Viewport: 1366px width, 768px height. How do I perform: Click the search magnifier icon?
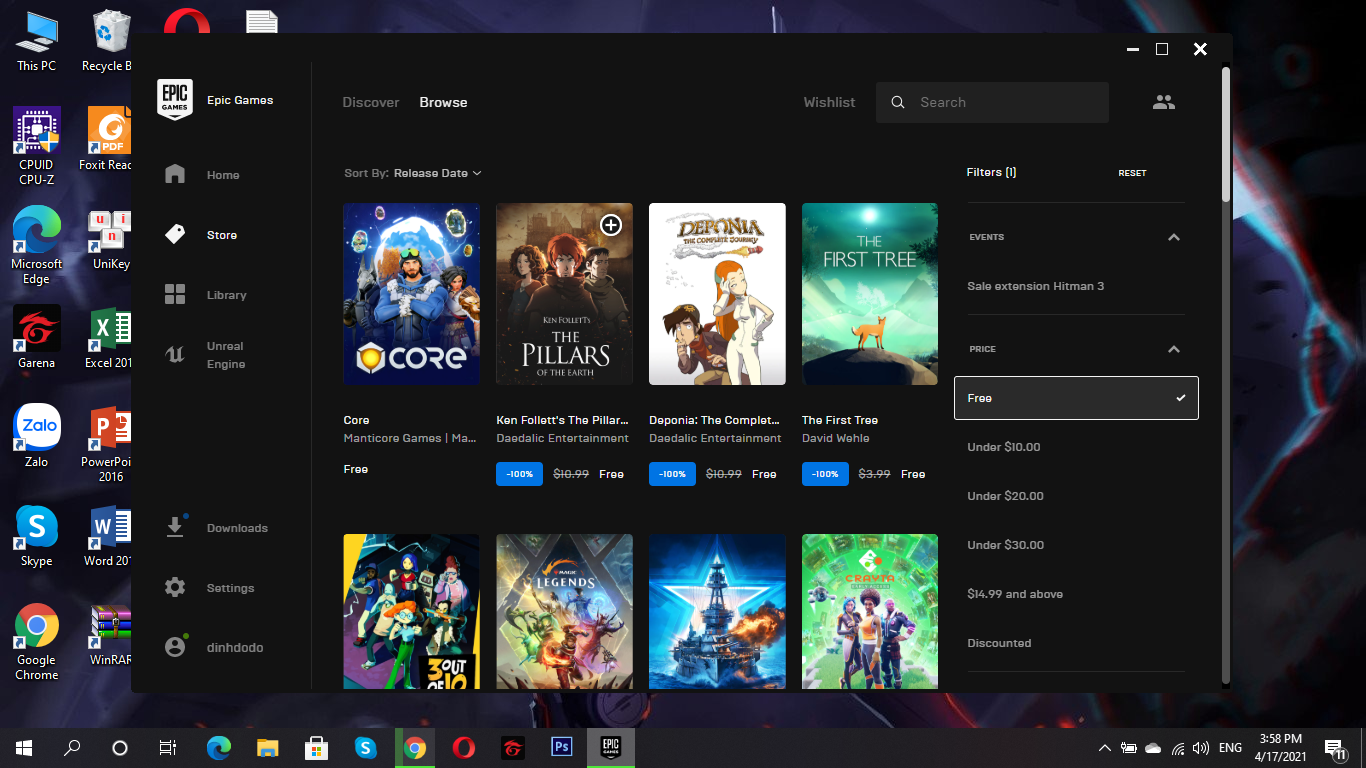898,102
